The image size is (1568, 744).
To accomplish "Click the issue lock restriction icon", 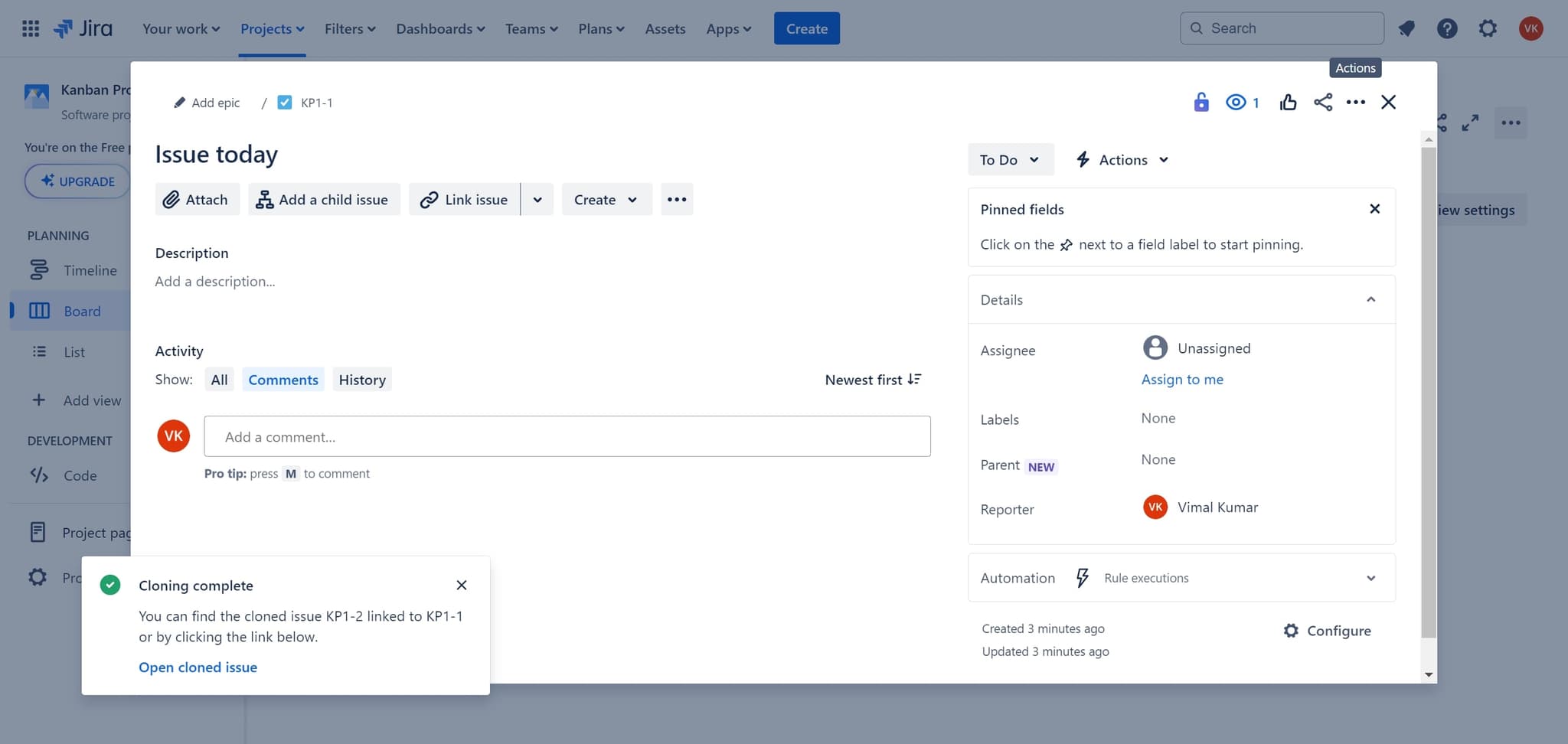I will click(1200, 102).
